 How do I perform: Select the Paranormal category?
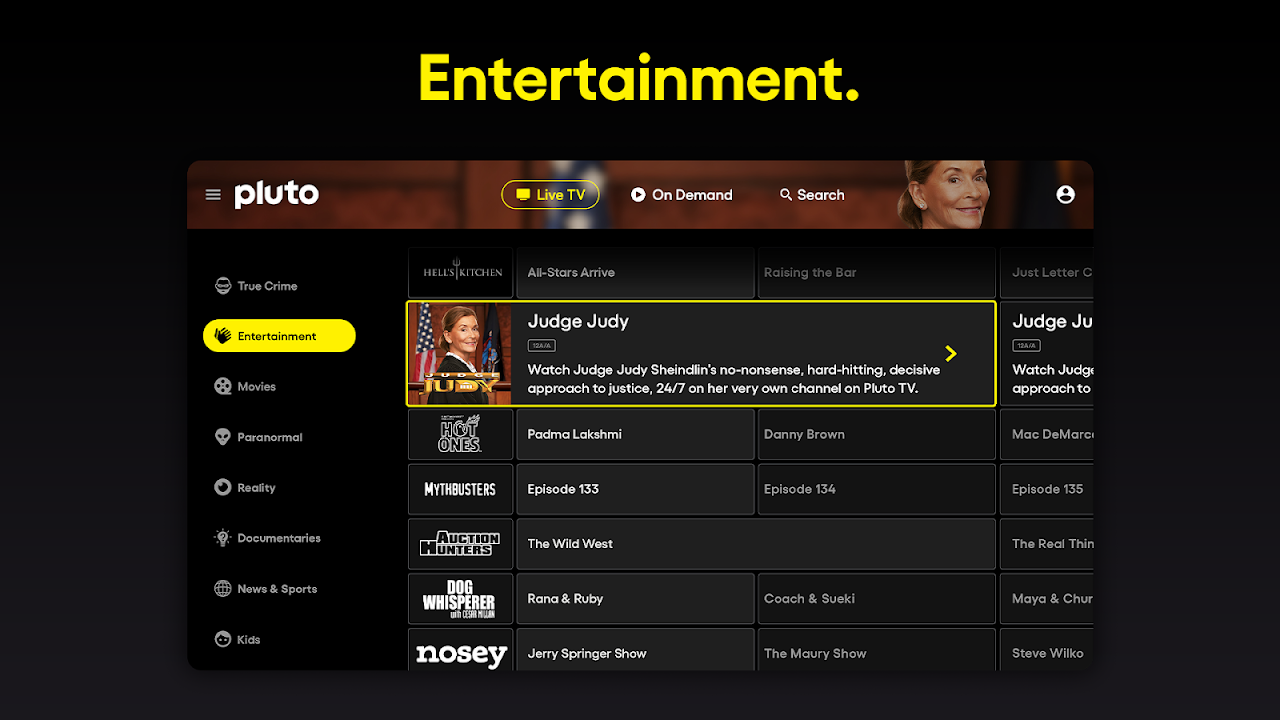pyautogui.click(x=259, y=437)
